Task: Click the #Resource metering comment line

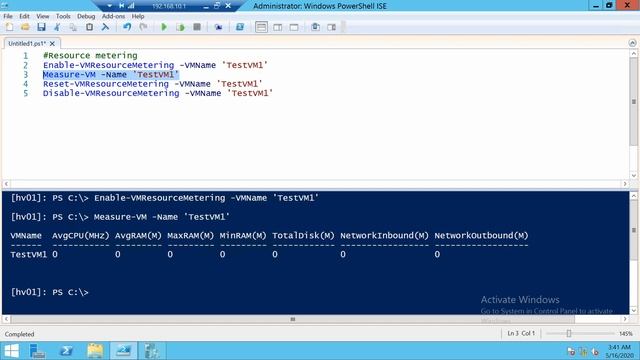Action: (90, 56)
